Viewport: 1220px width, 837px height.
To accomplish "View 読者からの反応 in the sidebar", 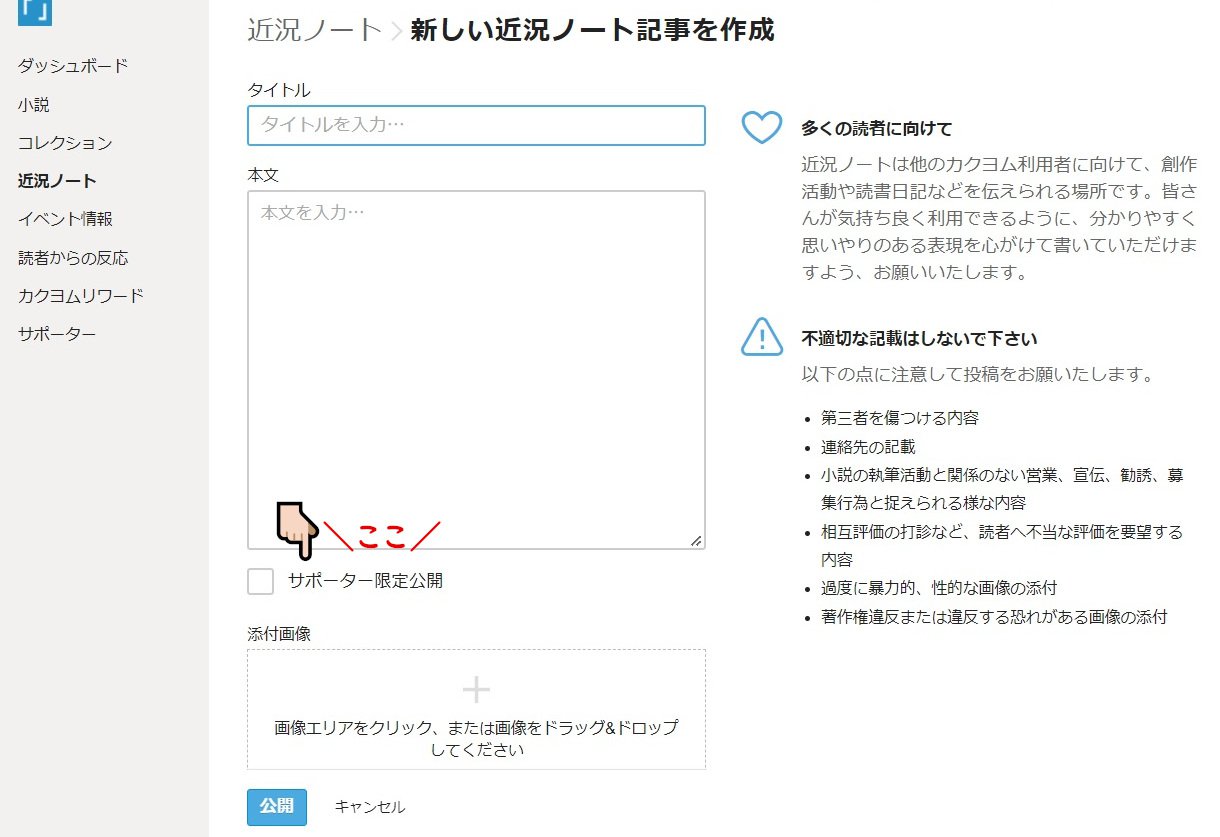I will coord(73,258).
